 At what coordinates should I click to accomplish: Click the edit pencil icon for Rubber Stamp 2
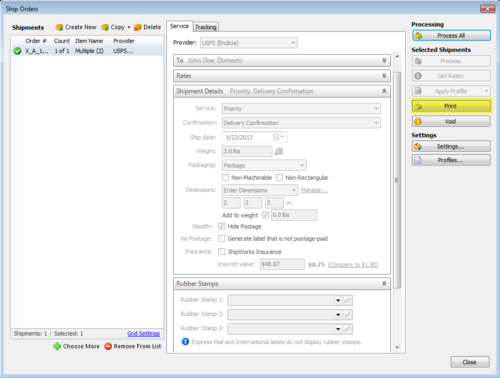pyautogui.click(x=348, y=314)
